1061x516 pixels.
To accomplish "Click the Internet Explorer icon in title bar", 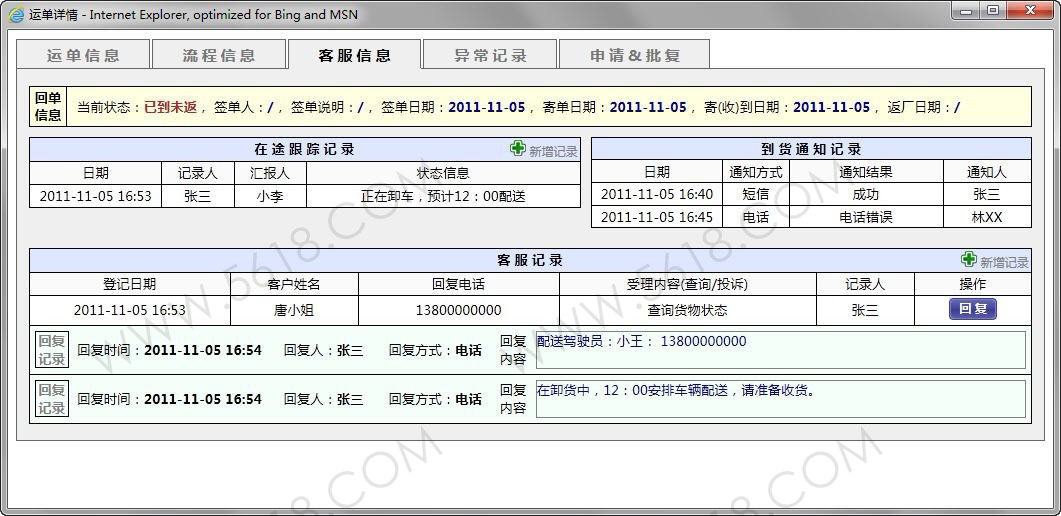I will pyautogui.click(x=16, y=14).
